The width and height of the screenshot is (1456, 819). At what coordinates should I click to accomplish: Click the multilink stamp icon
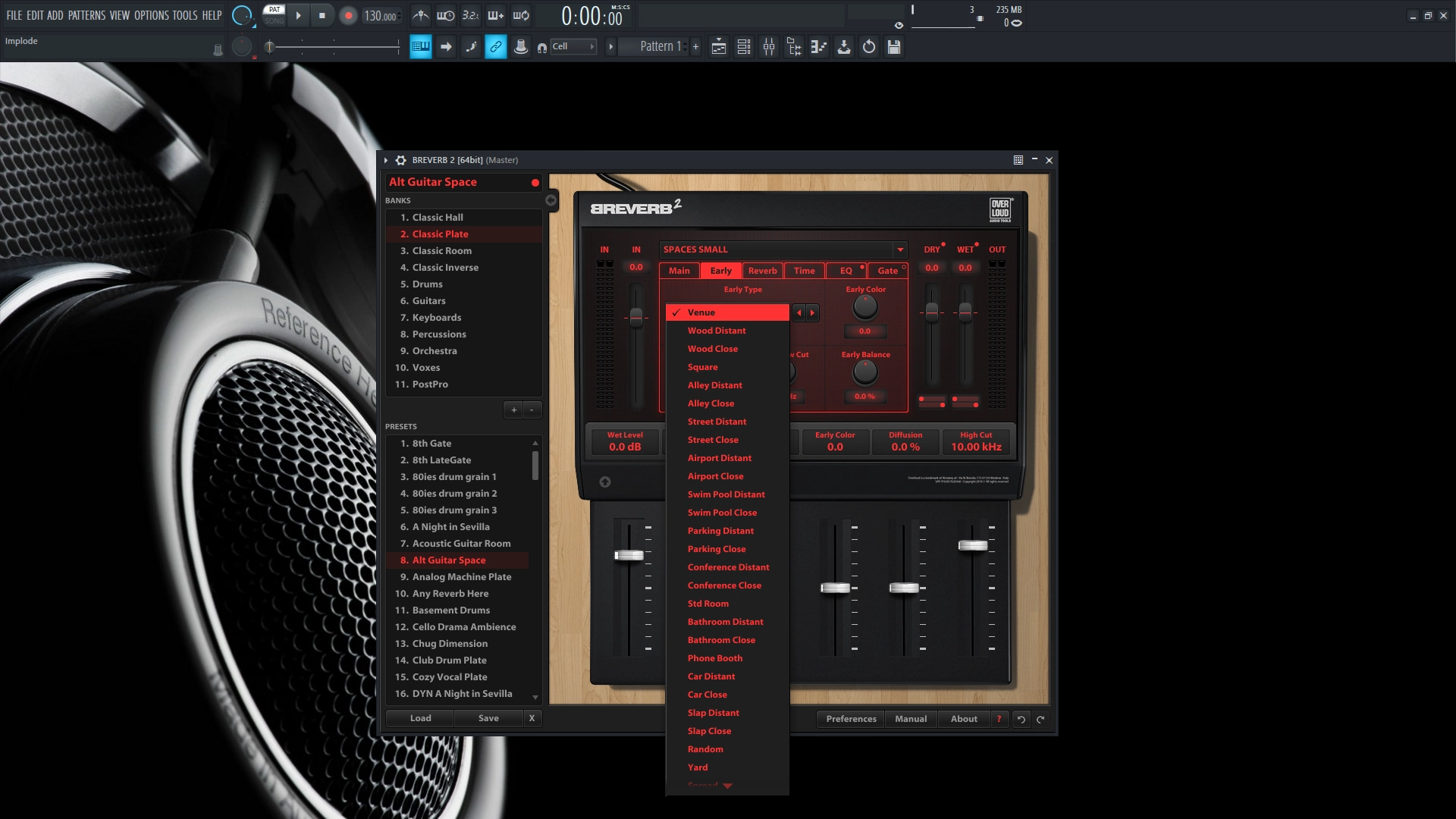tap(521, 47)
